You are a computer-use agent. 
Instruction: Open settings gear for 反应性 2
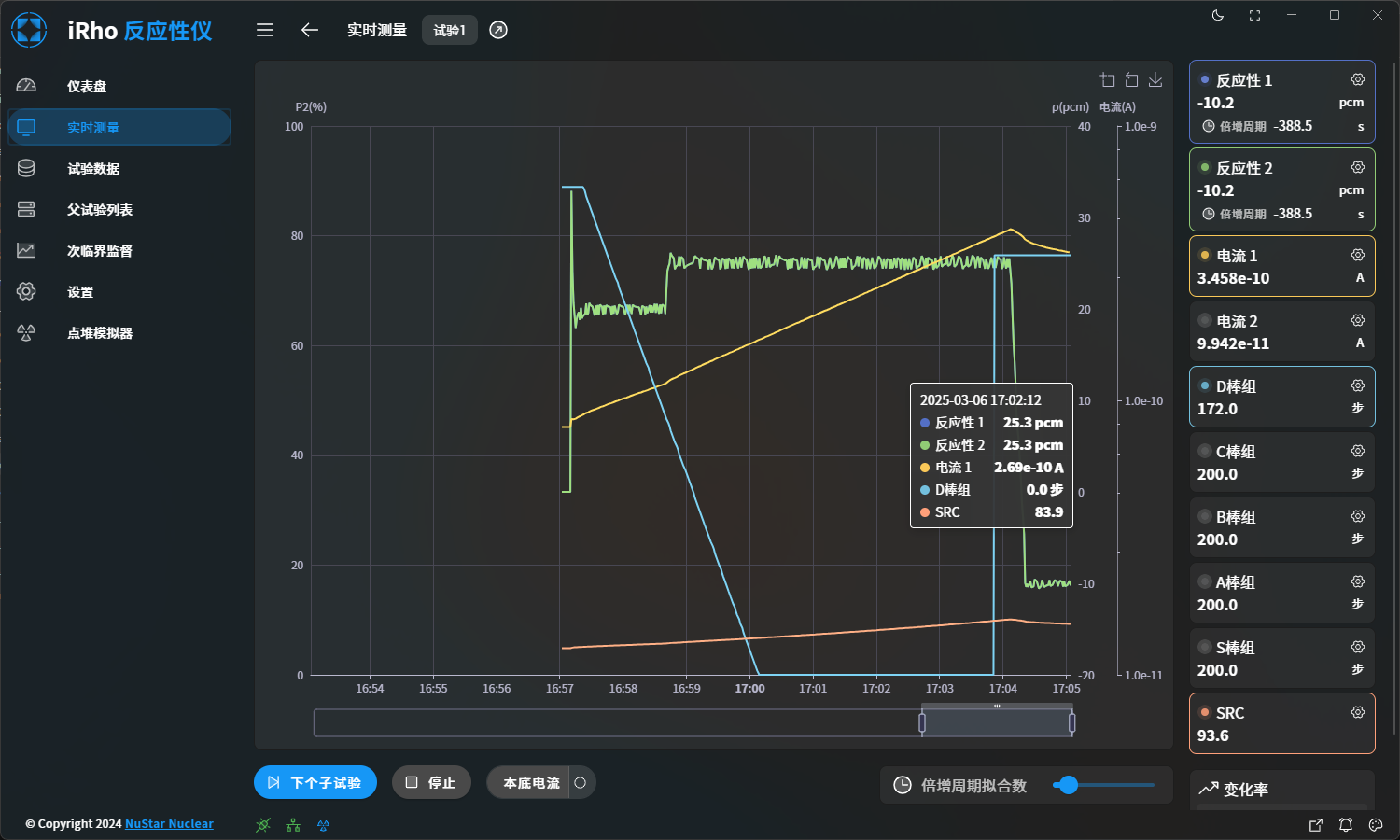(x=1358, y=168)
